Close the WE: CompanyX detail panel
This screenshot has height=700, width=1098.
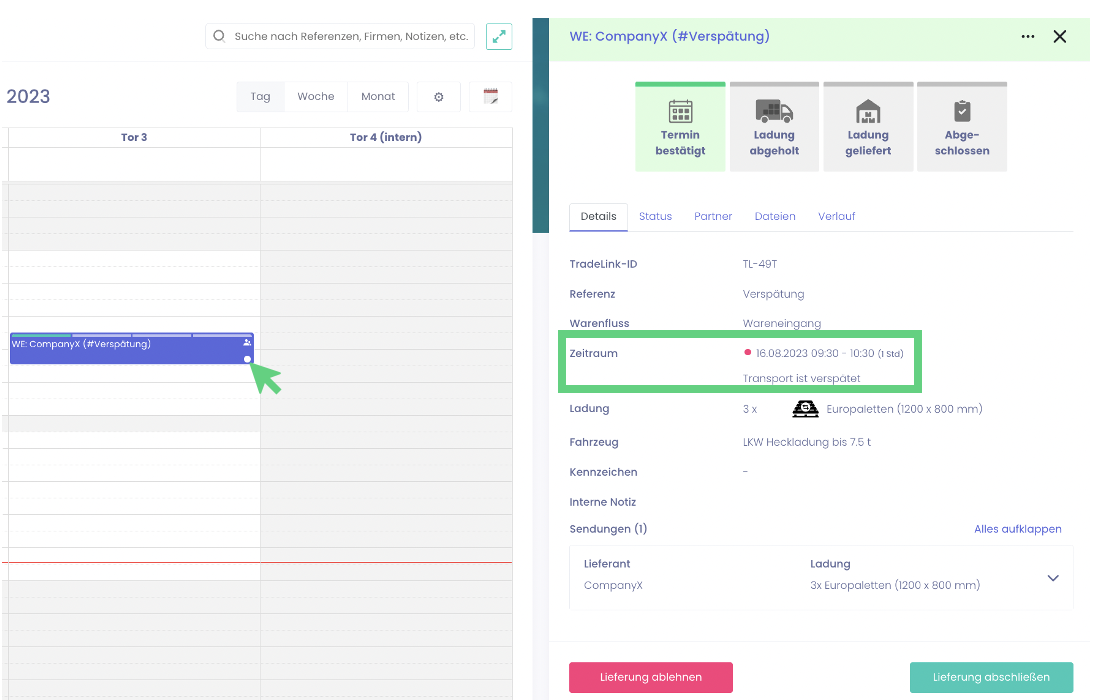coord(1060,37)
